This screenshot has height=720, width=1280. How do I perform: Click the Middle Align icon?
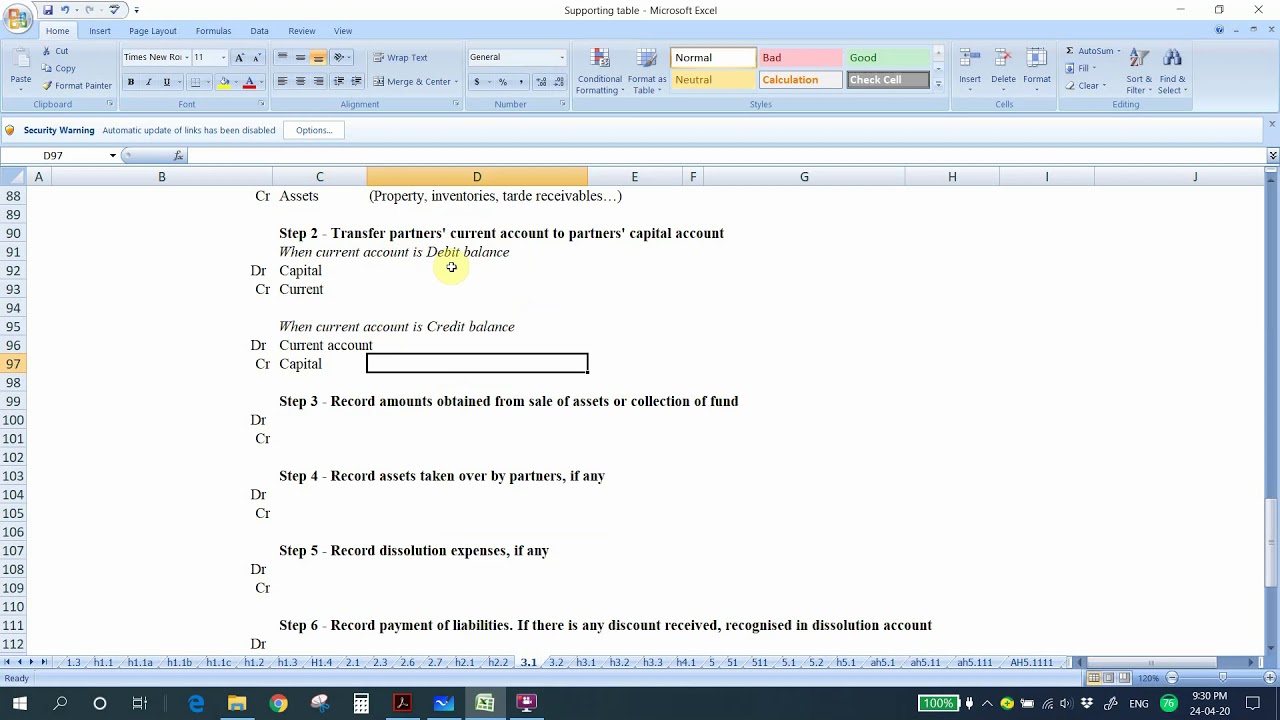point(300,58)
